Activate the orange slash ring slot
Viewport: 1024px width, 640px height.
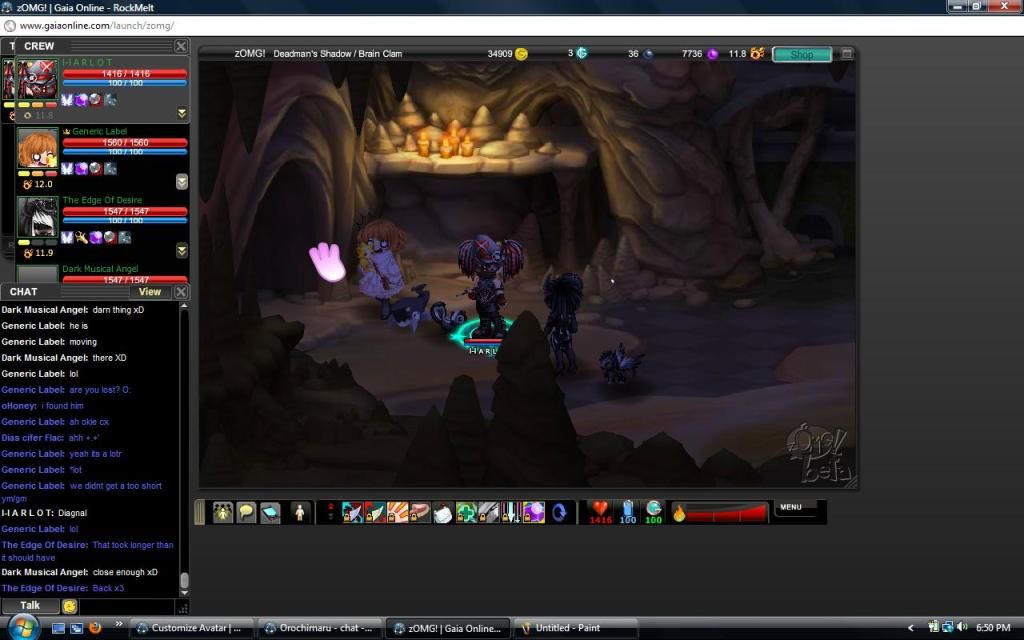click(397, 513)
